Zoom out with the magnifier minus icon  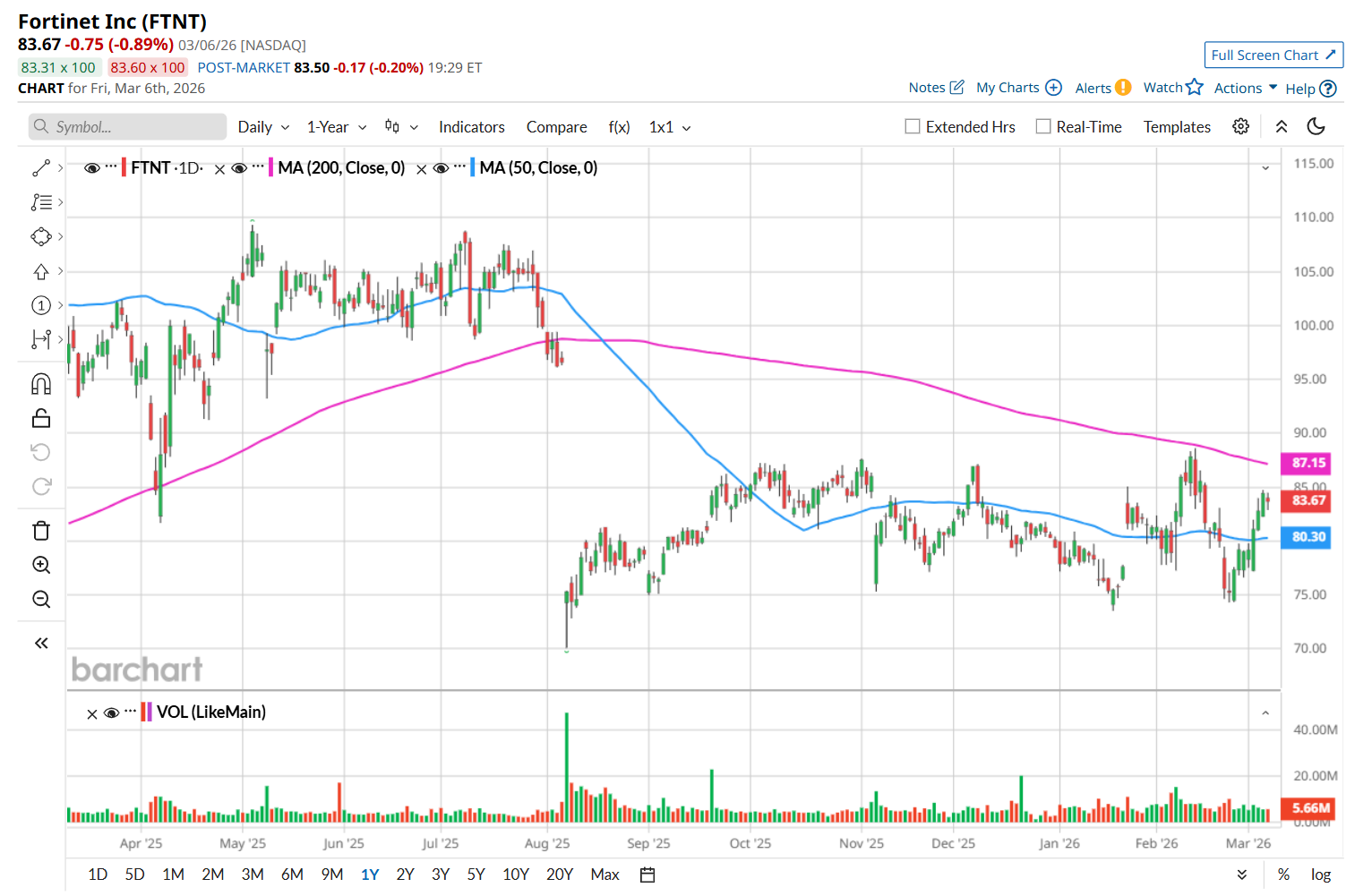(41, 599)
